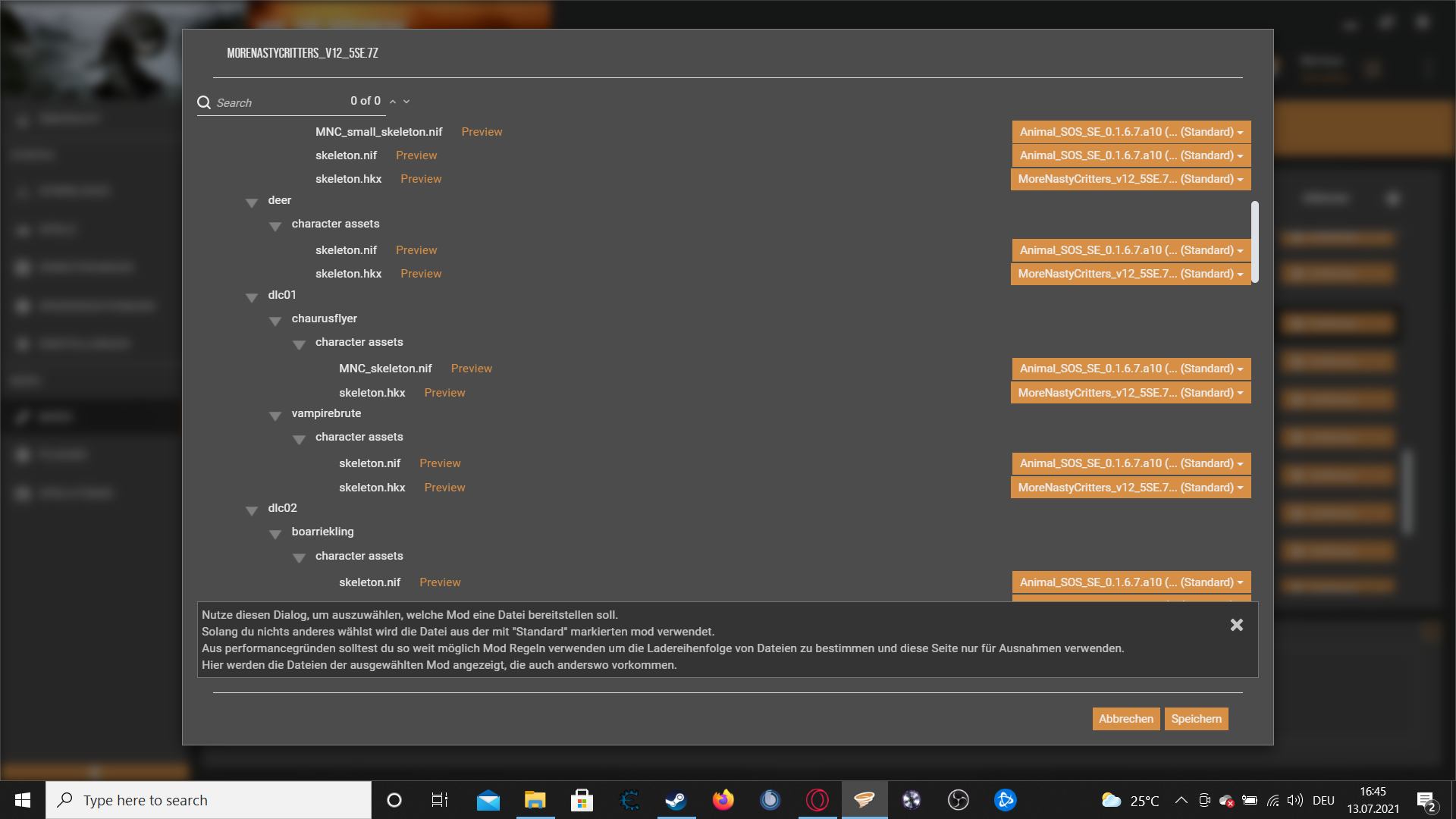Image resolution: width=1456 pixels, height=819 pixels.
Task: Jump to the previous search result arrow
Action: [x=393, y=102]
